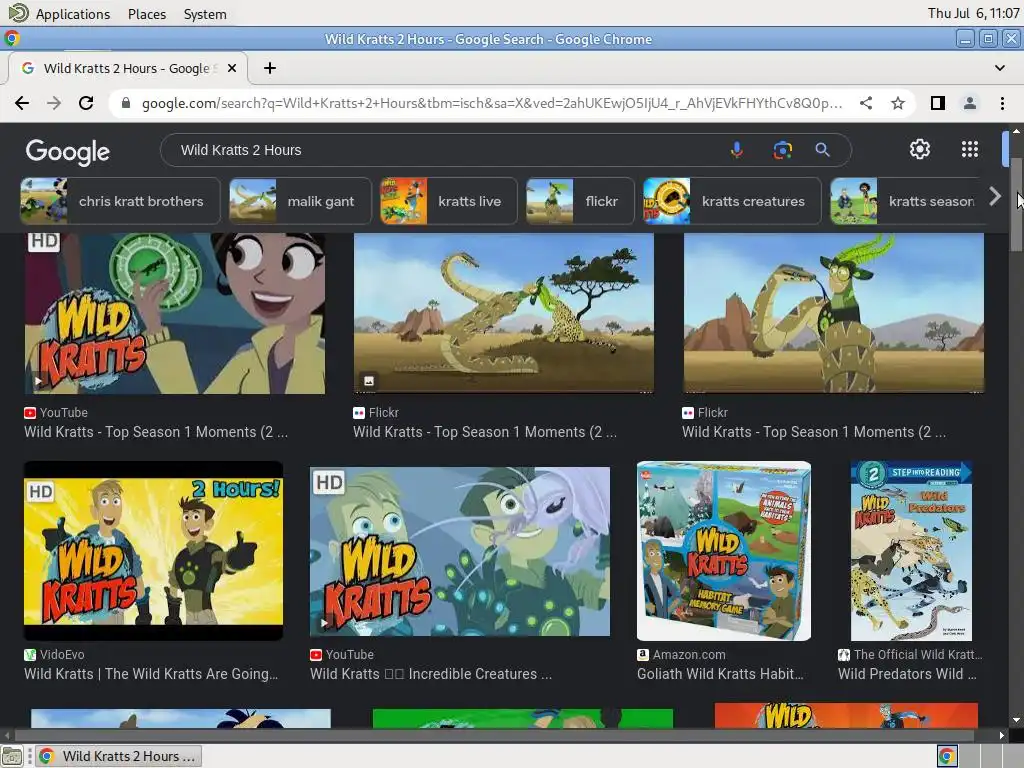This screenshot has height=768, width=1024.
Task: Go to Google homepage via logo
Action: (x=68, y=152)
